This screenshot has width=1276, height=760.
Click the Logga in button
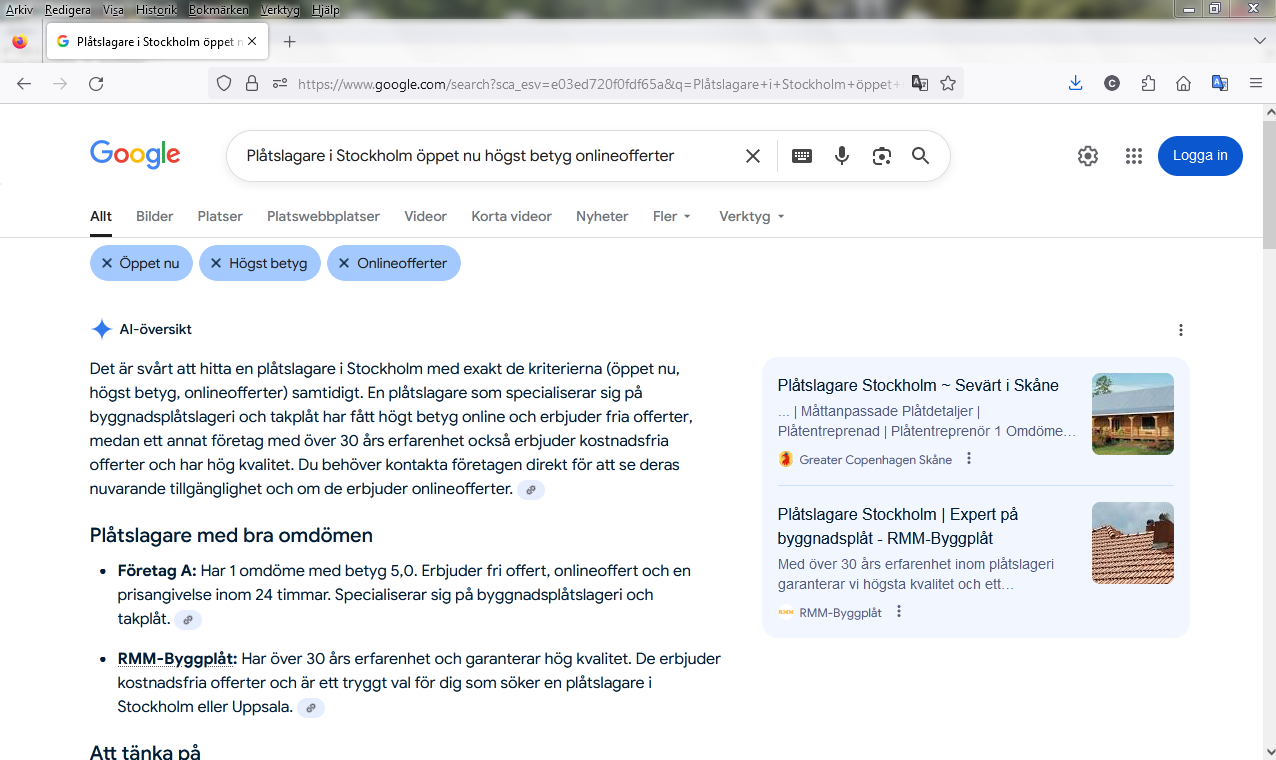point(1200,156)
